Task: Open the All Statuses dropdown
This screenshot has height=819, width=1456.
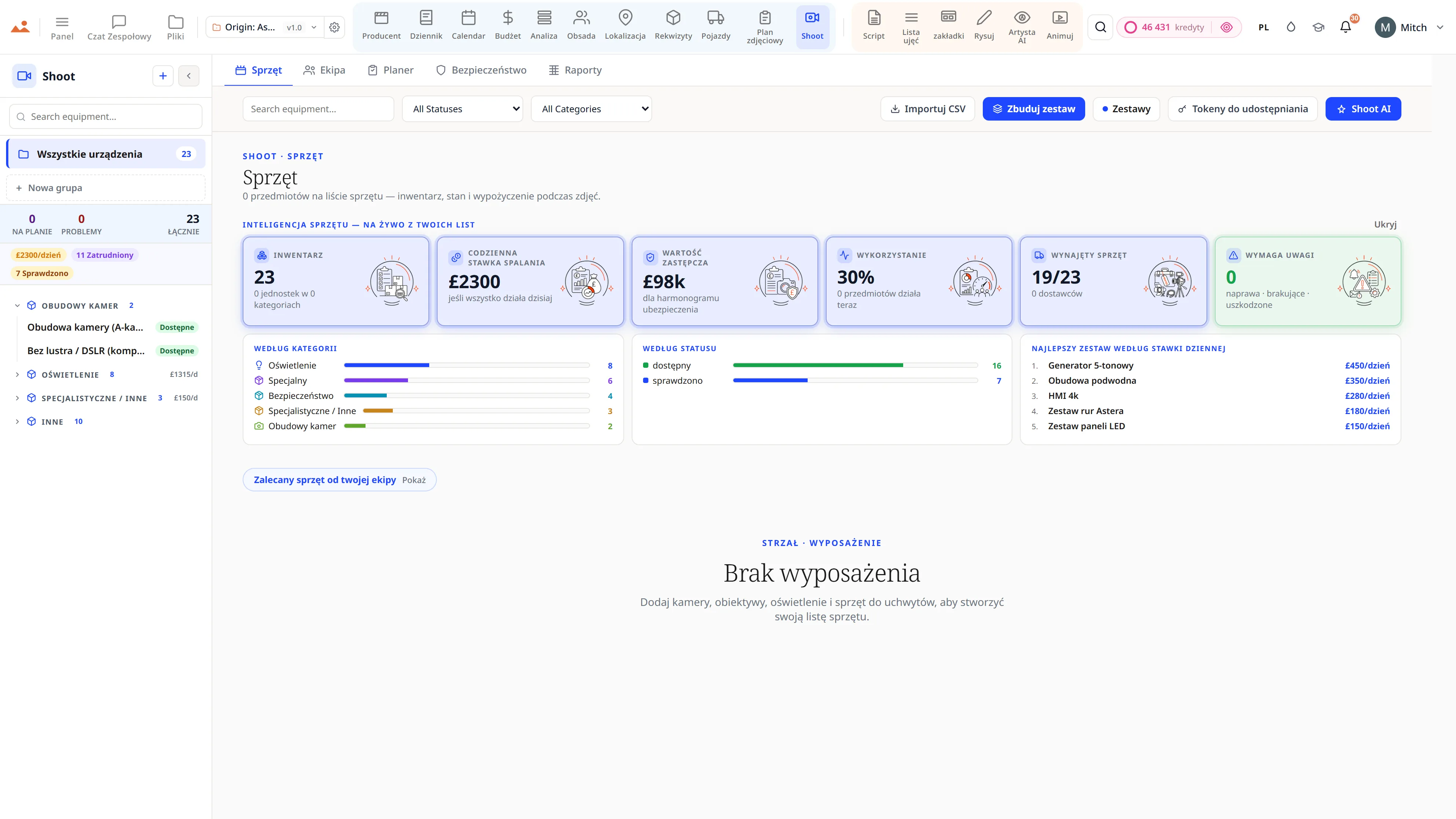Action: click(462, 109)
